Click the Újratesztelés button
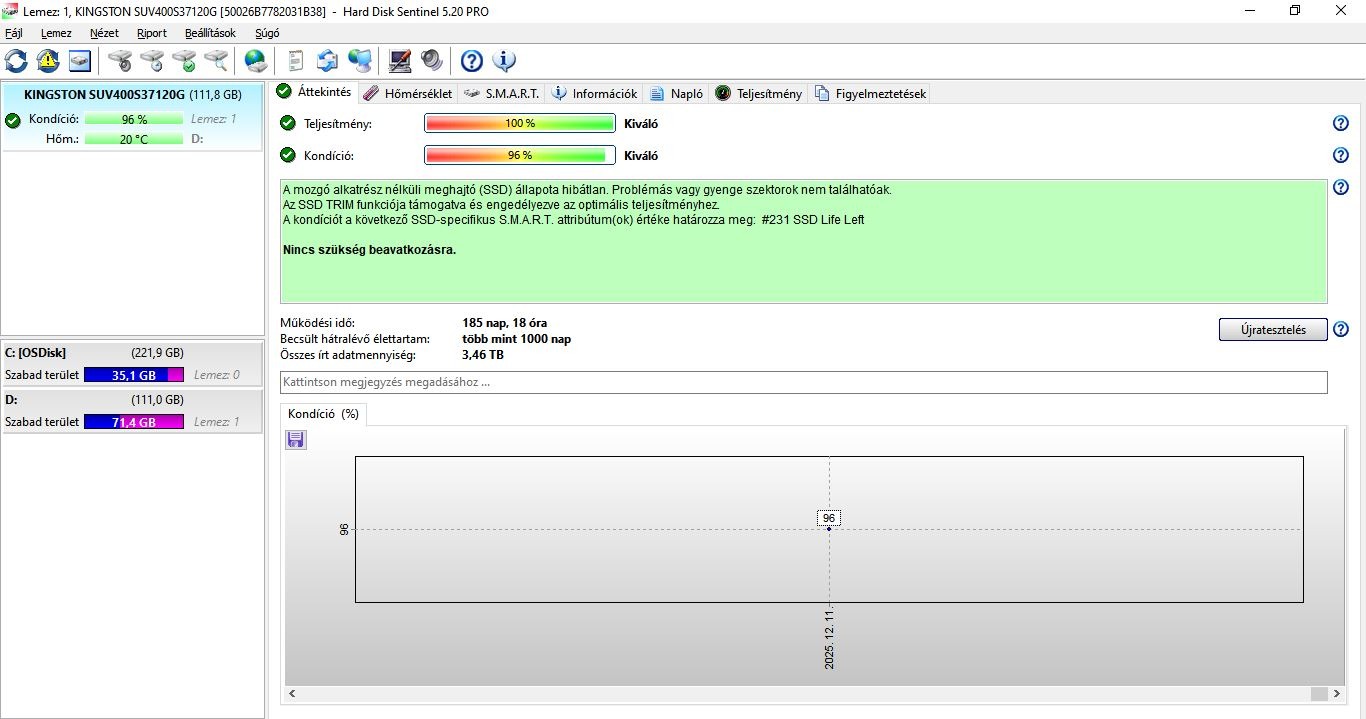This screenshot has width=1366, height=719. [1273, 330]
